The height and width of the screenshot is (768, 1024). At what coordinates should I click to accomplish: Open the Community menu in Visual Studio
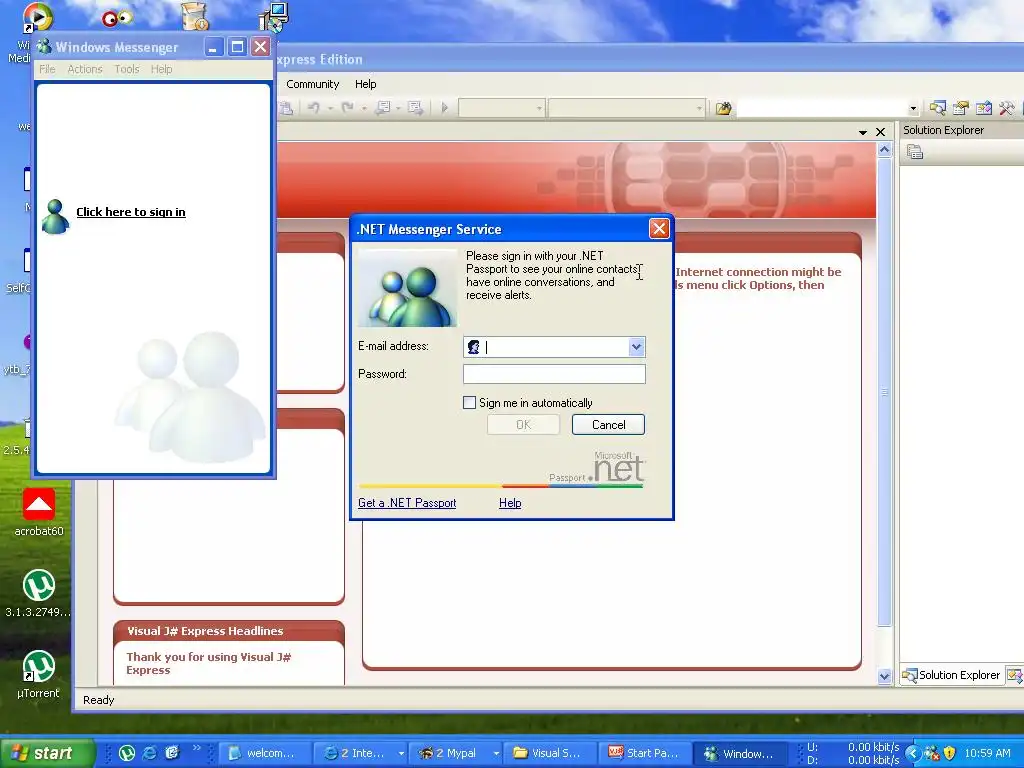(x=312, y=84)
